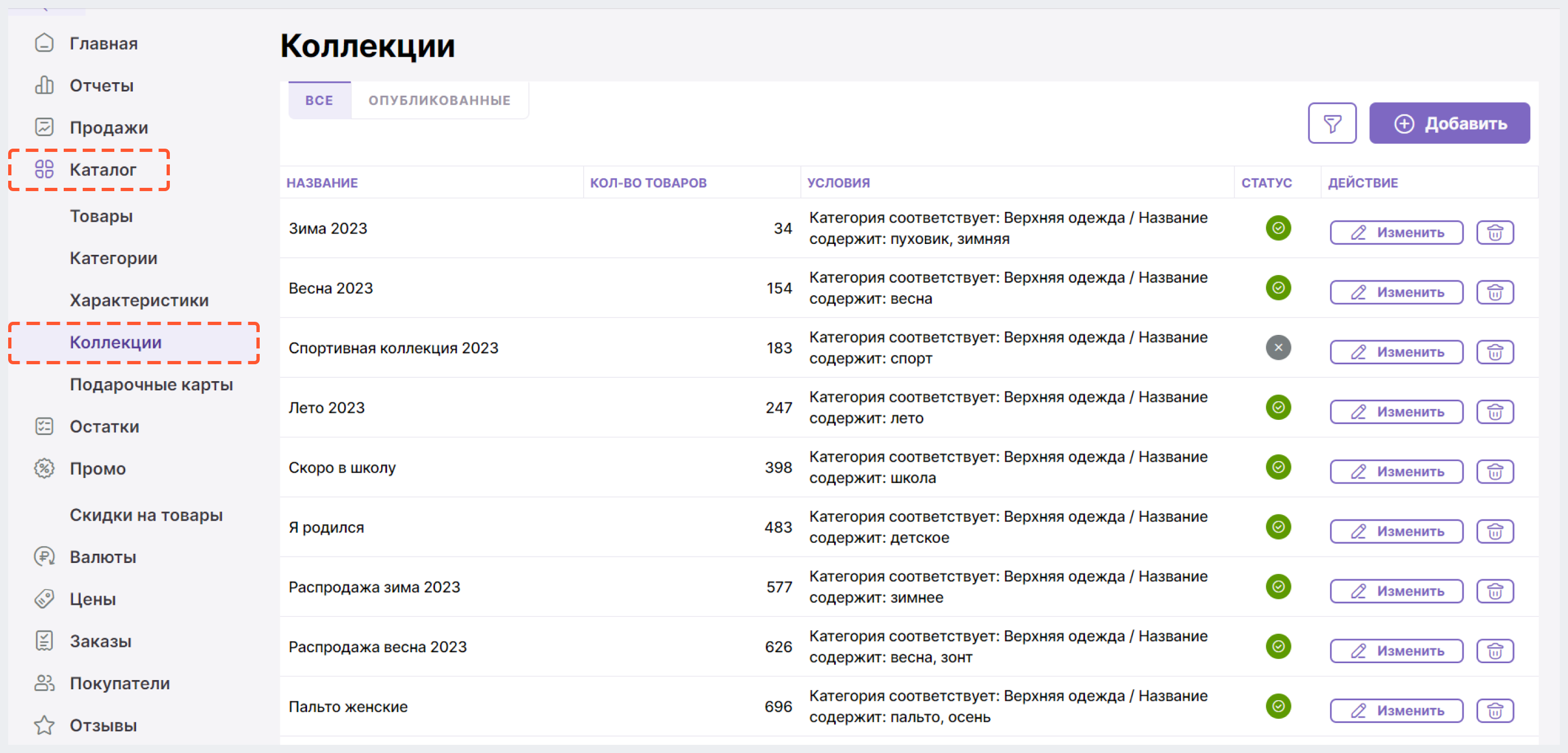Open Категории in the sidebar
The image size is (1568, 753).
coord(114,258)
